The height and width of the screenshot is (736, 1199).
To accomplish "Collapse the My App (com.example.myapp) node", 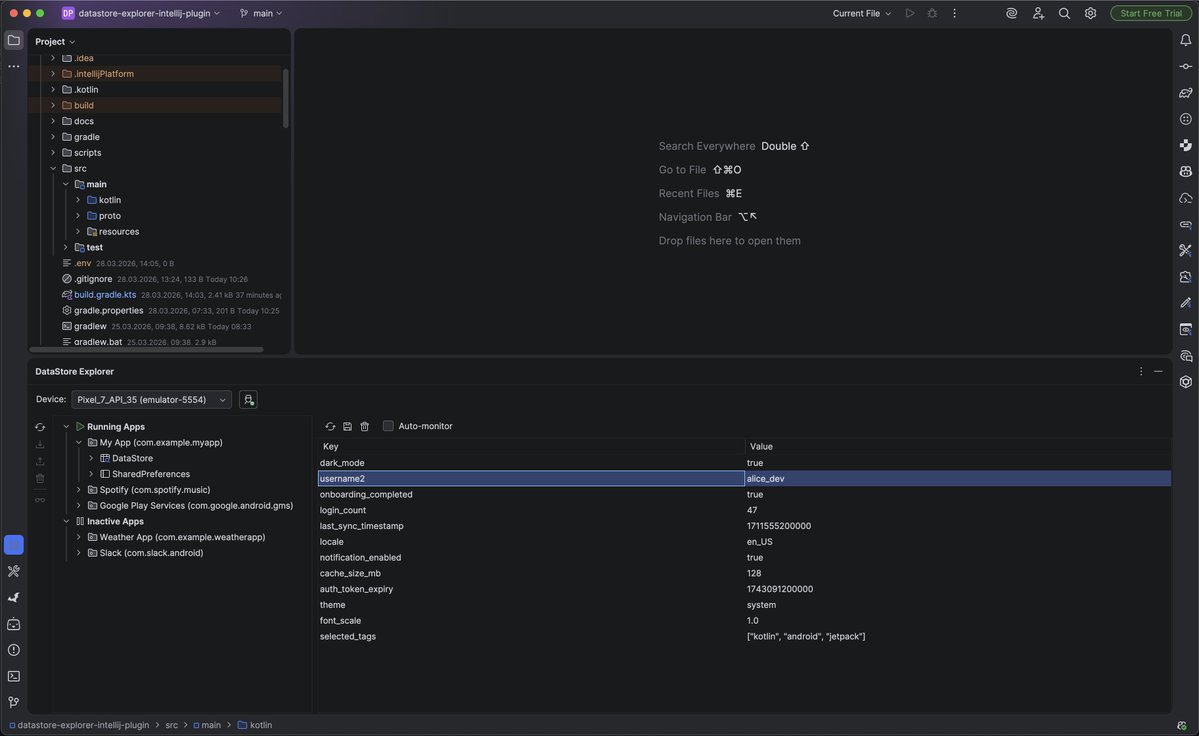I will [79, 443].
